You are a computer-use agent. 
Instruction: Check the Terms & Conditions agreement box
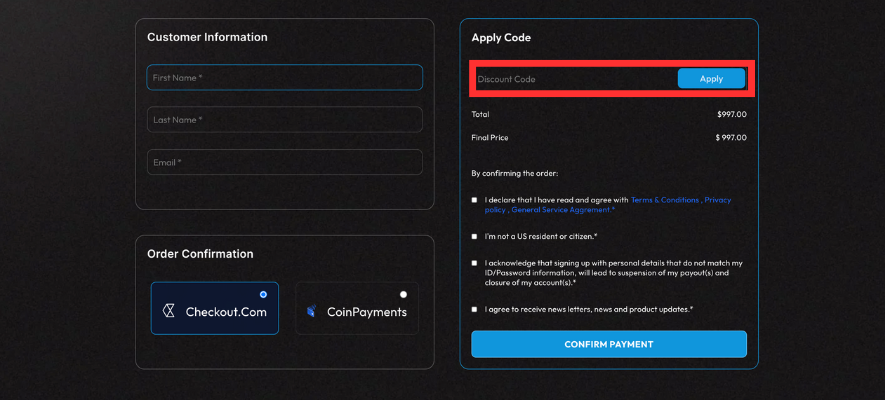click(x=474, y=200)
